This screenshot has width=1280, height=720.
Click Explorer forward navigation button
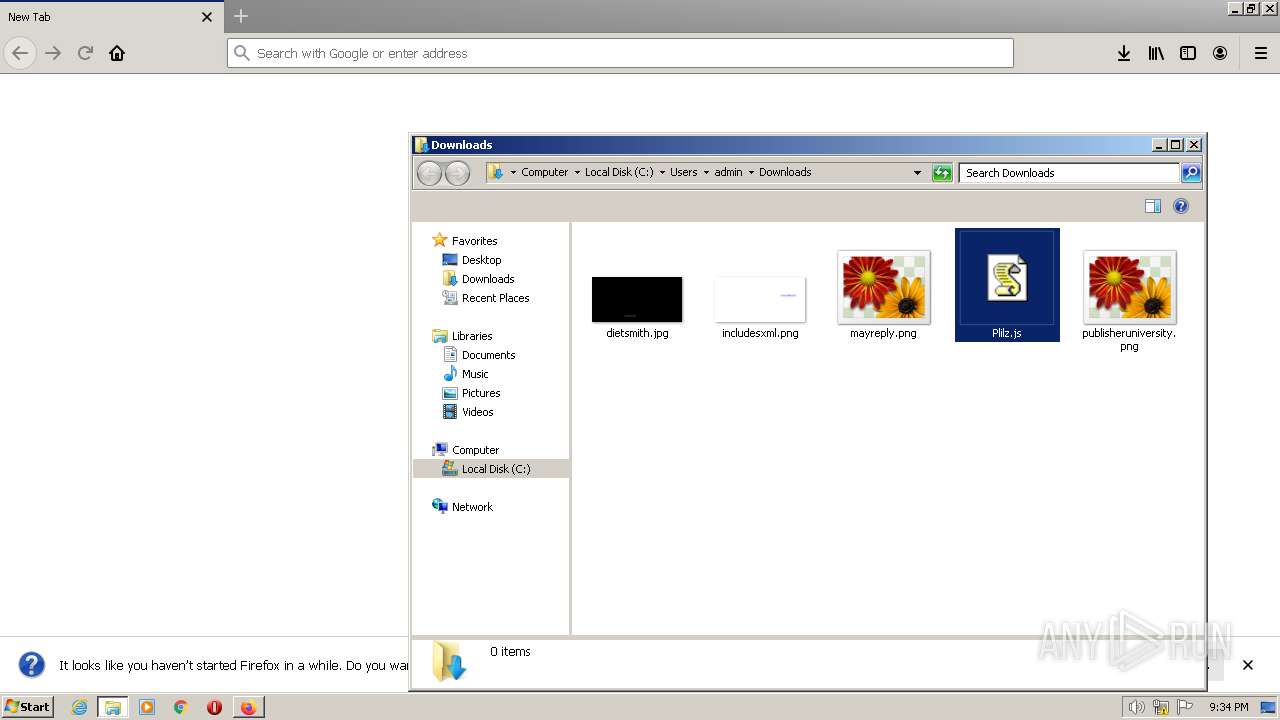(x=457, y=173)
